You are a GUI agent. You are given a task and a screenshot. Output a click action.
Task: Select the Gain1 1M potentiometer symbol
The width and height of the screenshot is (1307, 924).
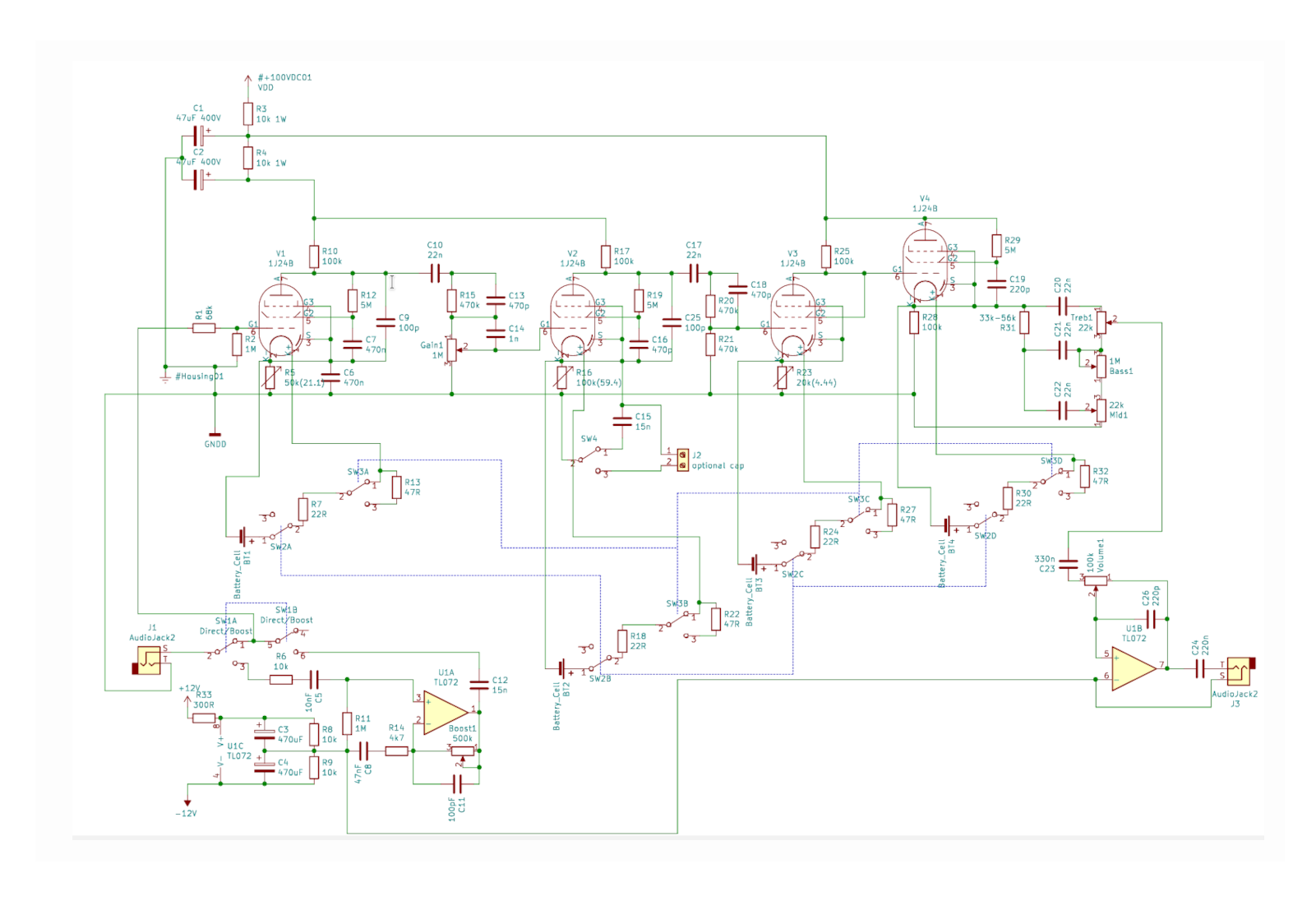tap(454, 349)
